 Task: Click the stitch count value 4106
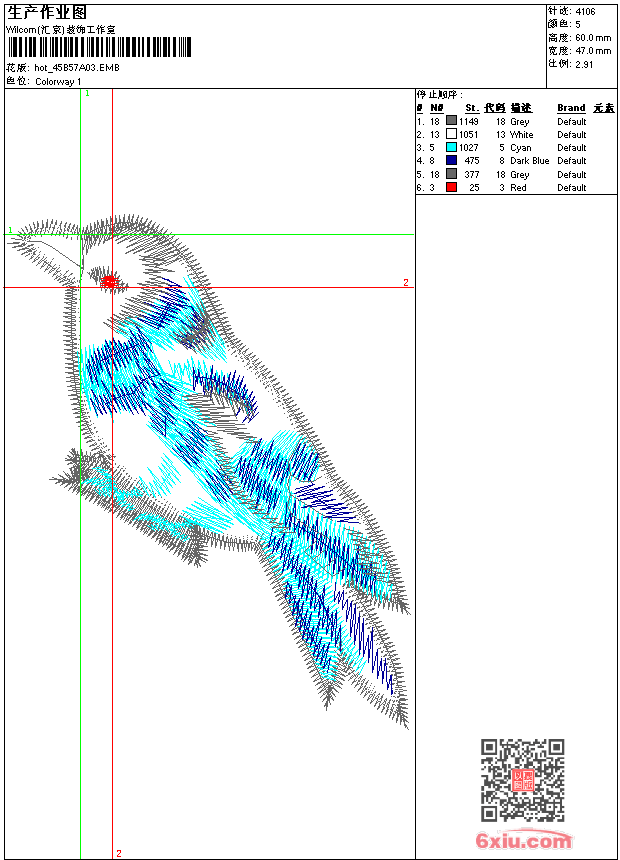click(585, 12)
